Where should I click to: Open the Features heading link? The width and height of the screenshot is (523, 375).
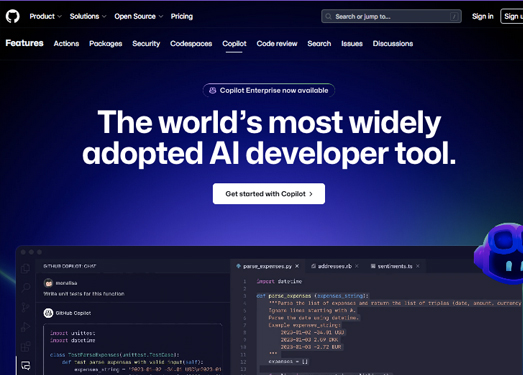point(24,43)
